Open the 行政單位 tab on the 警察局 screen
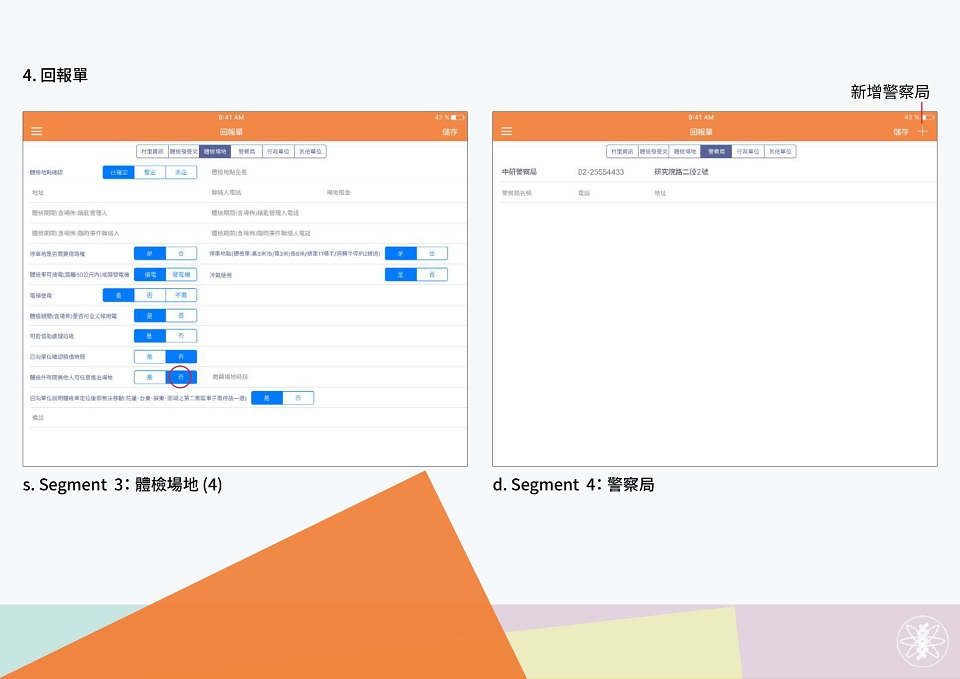This screenshot has height=679, width=960. tap(748, 151)
